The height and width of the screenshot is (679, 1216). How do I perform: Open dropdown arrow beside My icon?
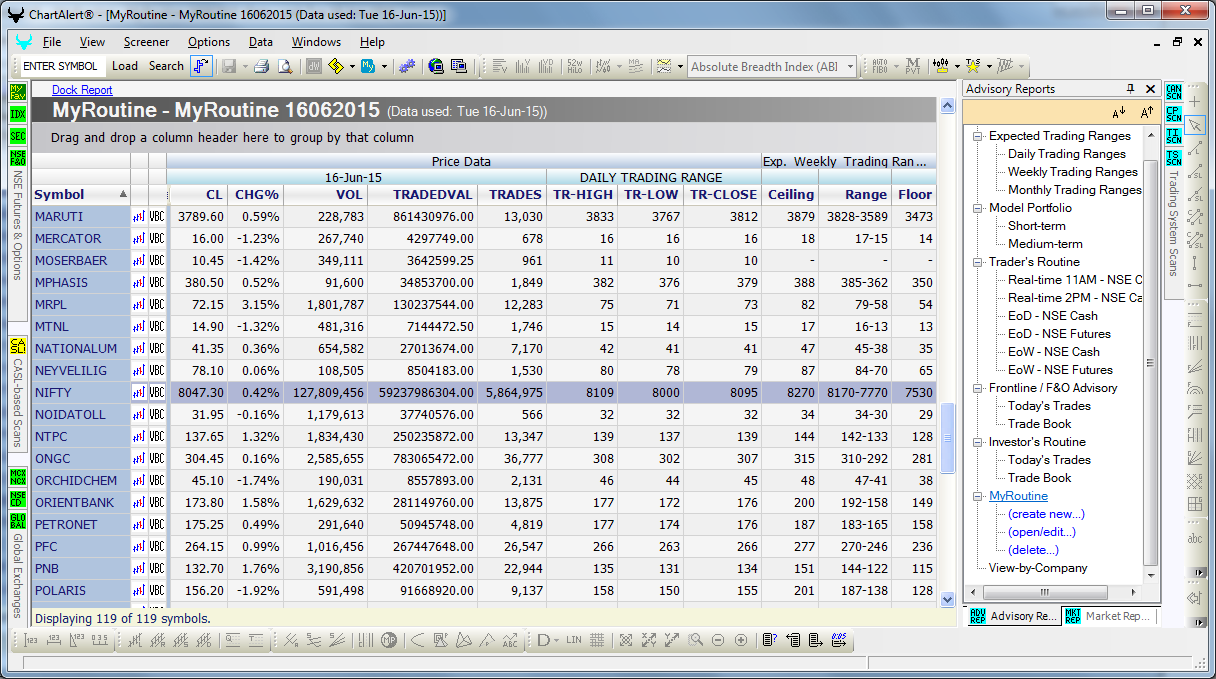click(384, 67)
